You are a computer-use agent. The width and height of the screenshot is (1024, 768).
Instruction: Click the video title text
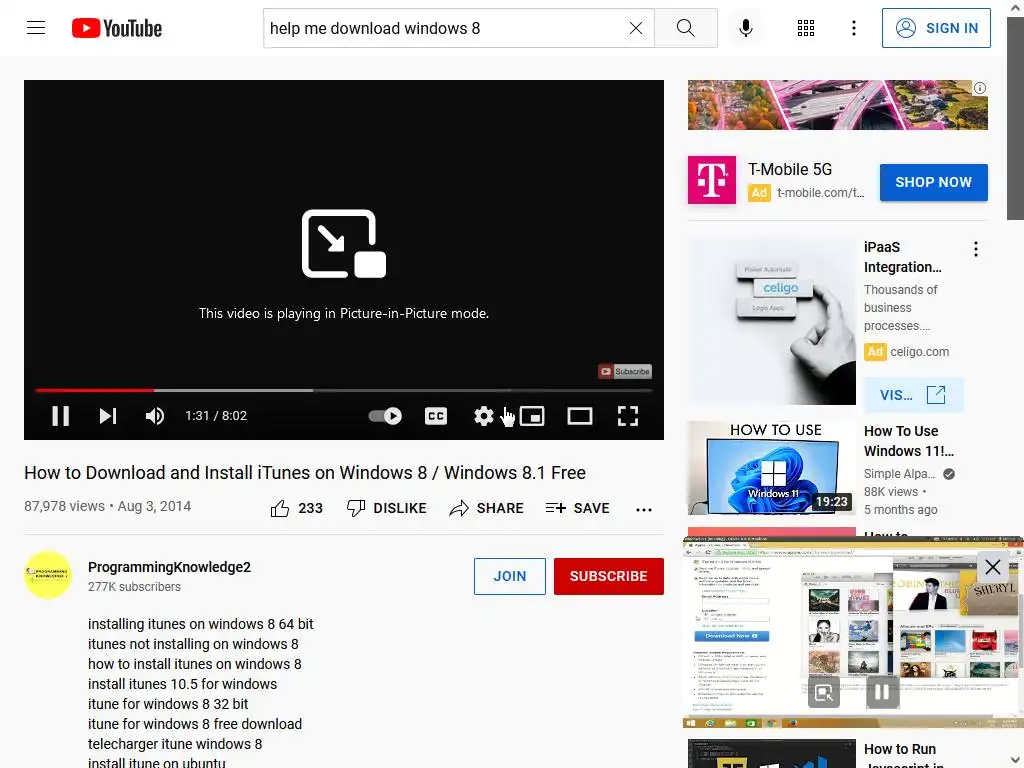[305, 472]
